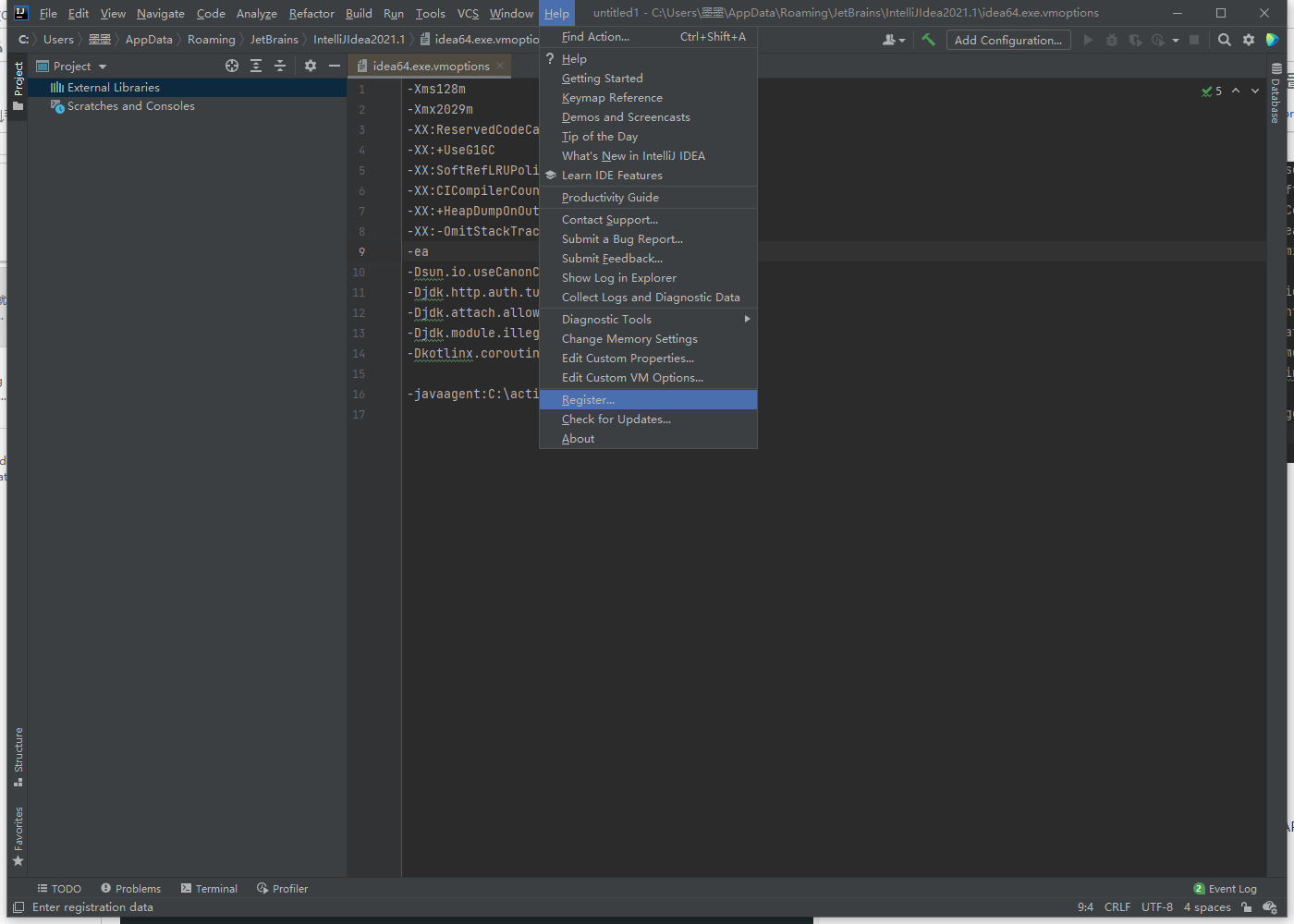Open Search Everywhere magnifier icon
The width and height of the screenshot is (1294, 924).
tap(1224, 40)
